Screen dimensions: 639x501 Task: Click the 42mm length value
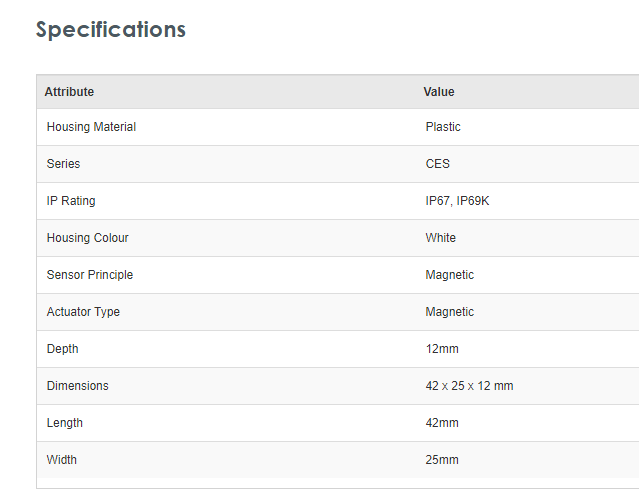tap(442, 423)
